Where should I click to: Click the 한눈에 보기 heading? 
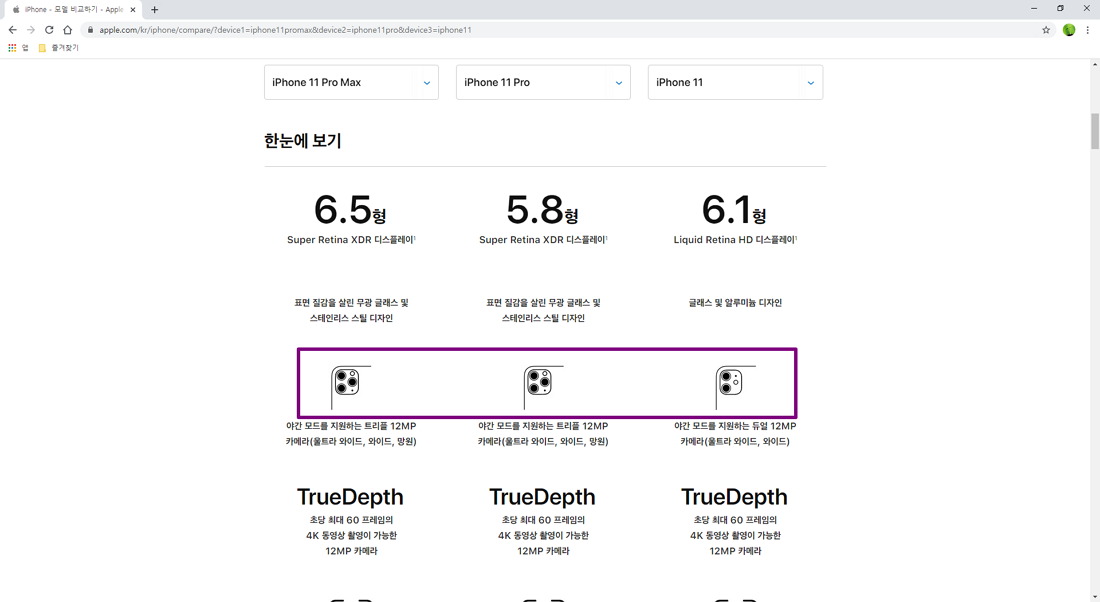[x=302, y=140]
